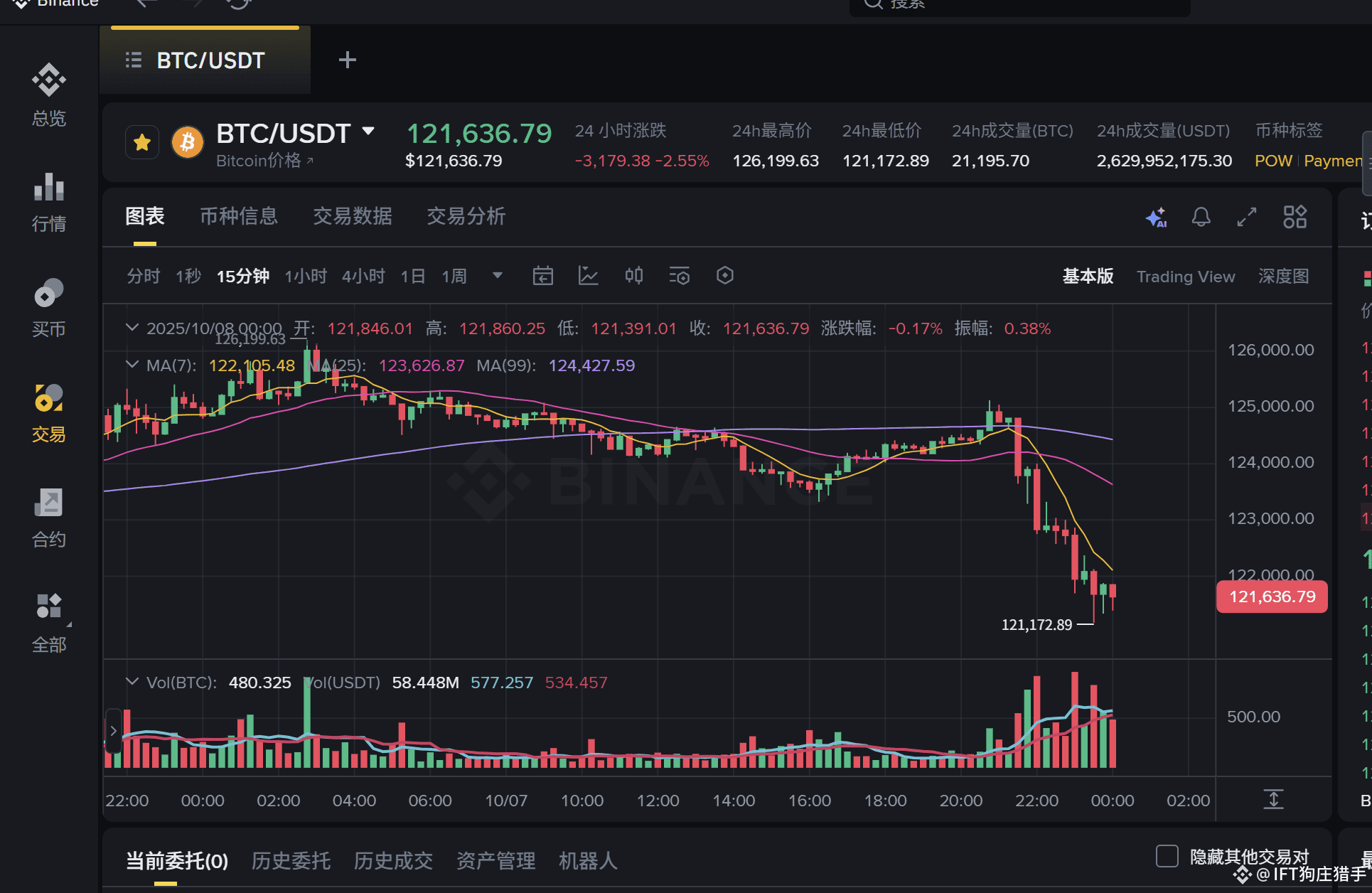This screenshot has height=893, width=1372.
Task: Check the 隐藏其他交易对 checkbox
Action: click(x=1167, y=856)
